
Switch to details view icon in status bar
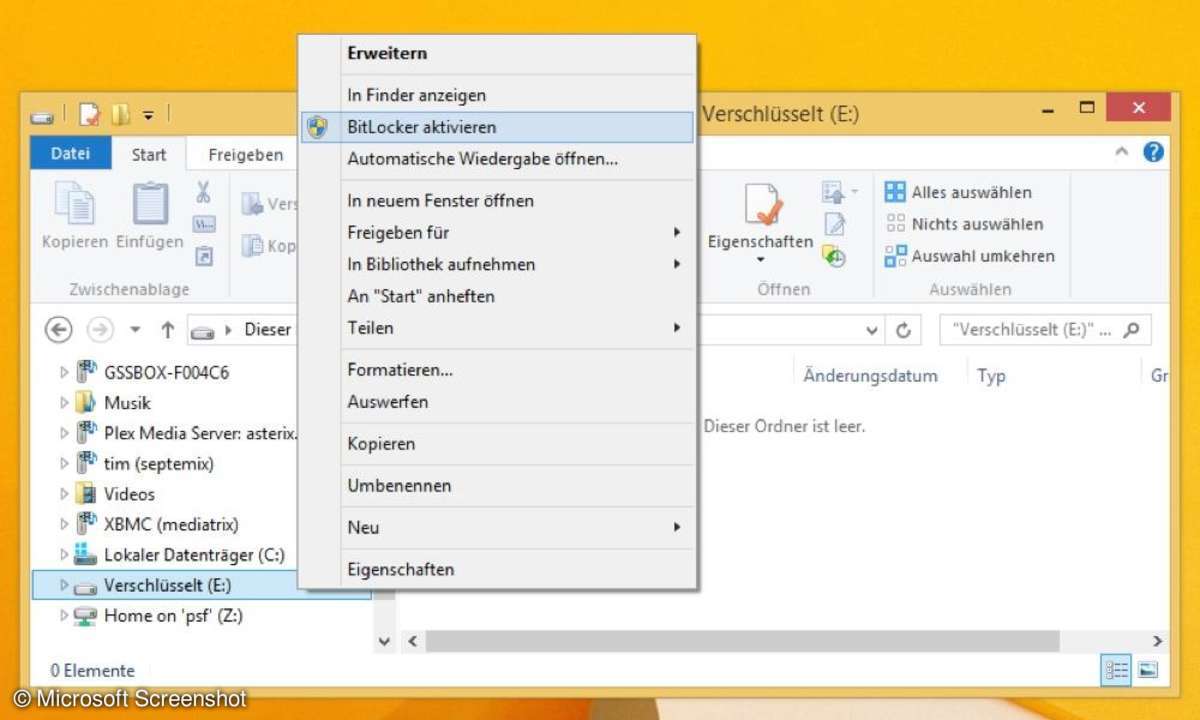click(x=1117, y=670)
